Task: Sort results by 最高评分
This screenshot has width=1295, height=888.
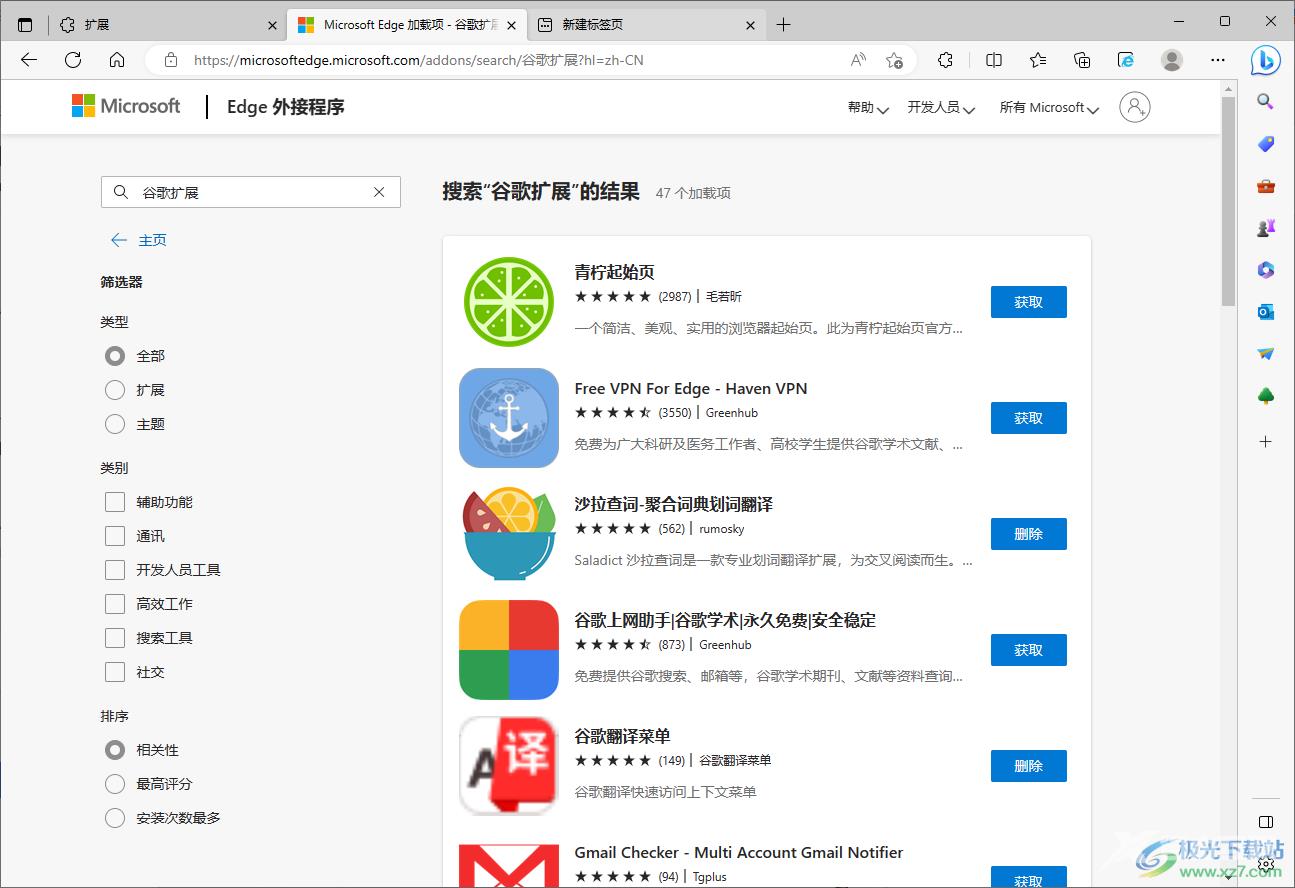Action: 115,784
